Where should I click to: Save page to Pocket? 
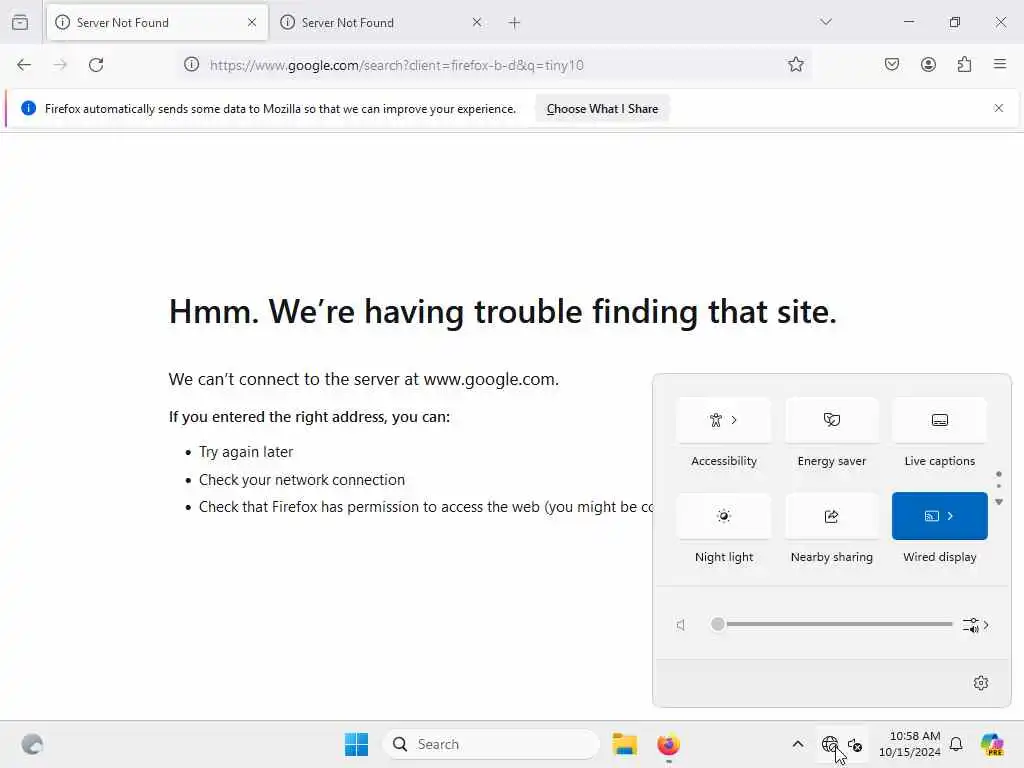(x=892, y=65)
